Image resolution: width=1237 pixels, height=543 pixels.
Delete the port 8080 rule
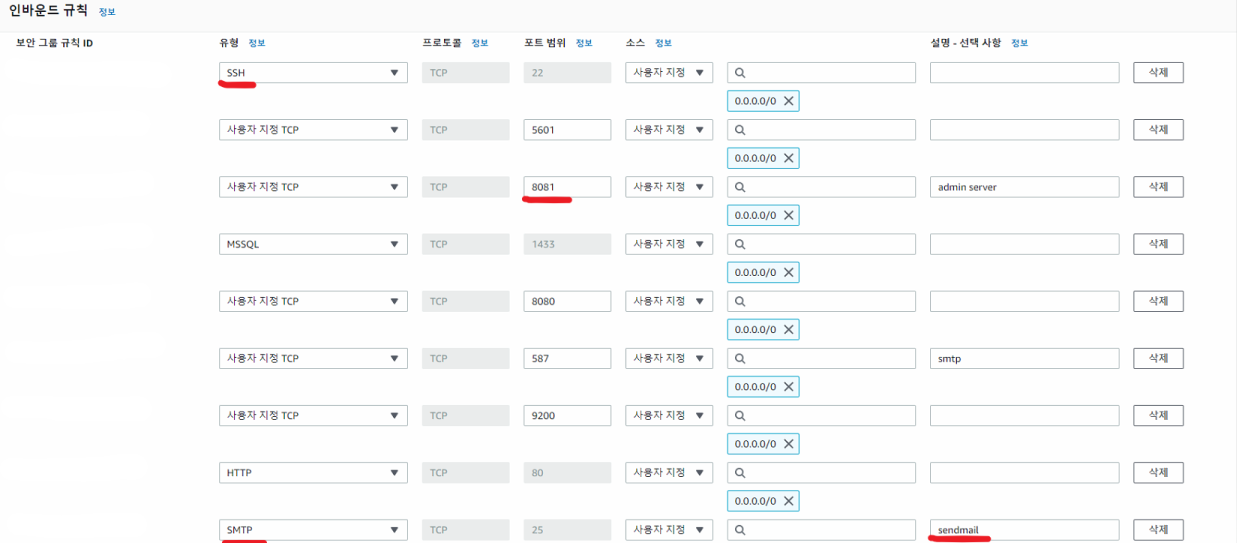click(1158, 301)
